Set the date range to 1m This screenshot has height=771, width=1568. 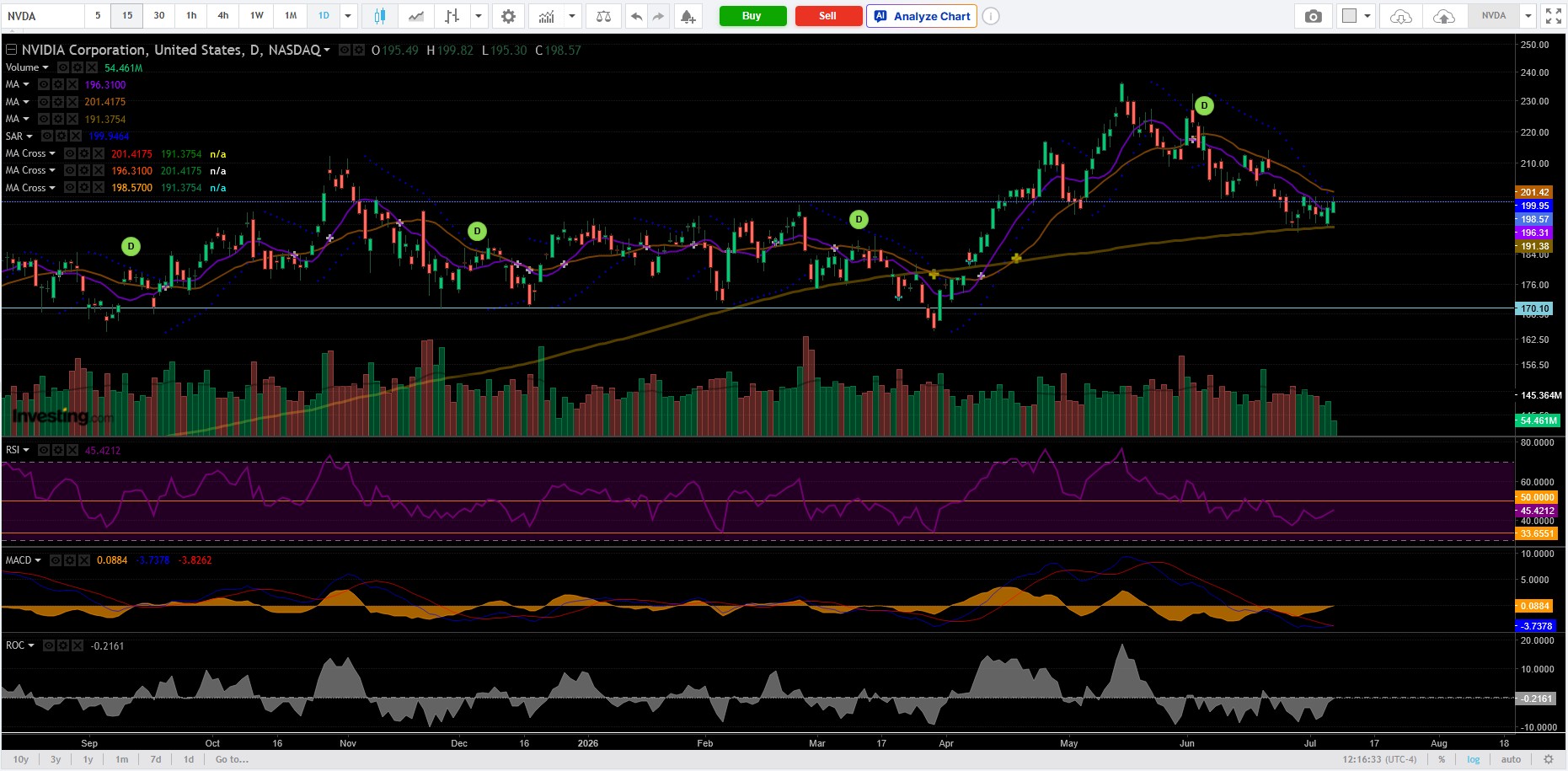[122, 759]
